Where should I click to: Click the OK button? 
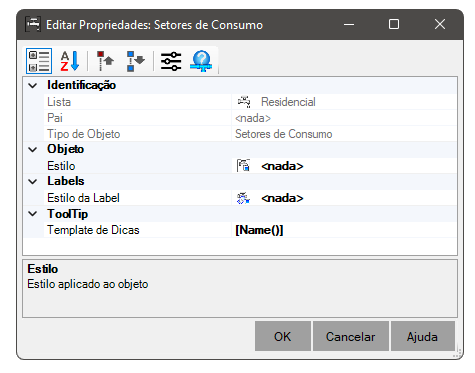283,336
